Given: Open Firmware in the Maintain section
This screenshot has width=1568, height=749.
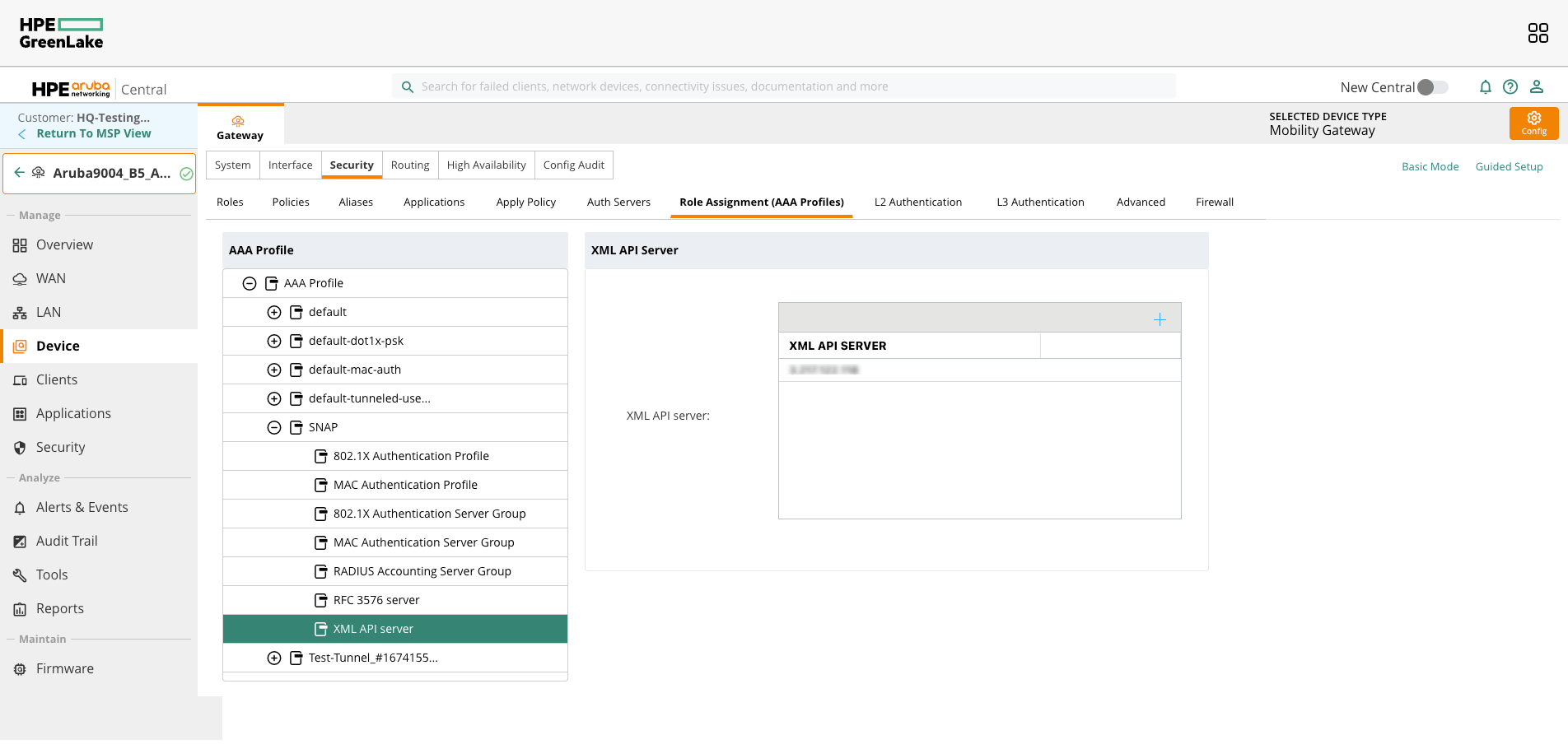Looking at the screenshot, I should click(65, 668).
